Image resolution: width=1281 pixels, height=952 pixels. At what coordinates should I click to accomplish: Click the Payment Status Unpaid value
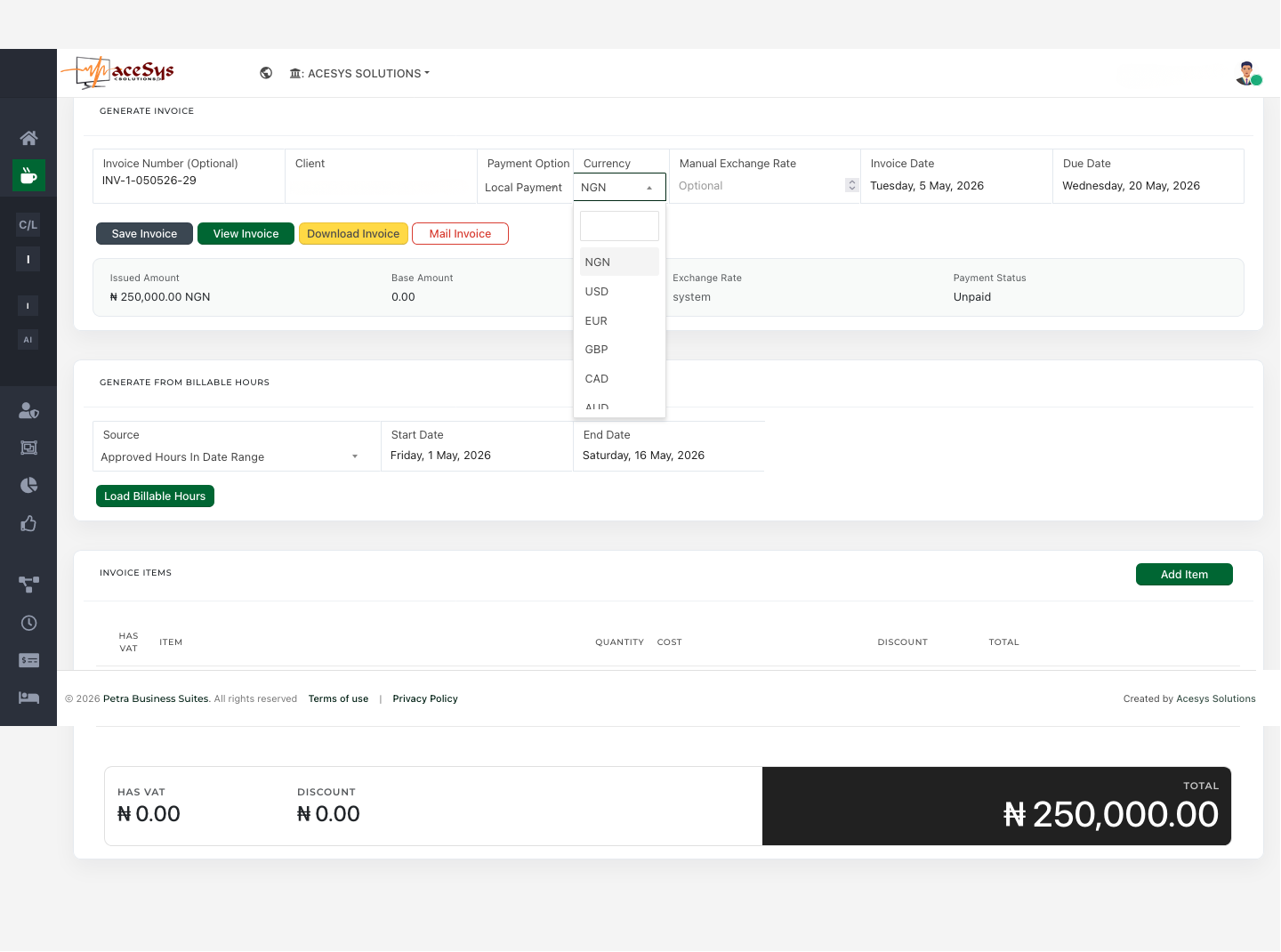[x=972, y=297]
